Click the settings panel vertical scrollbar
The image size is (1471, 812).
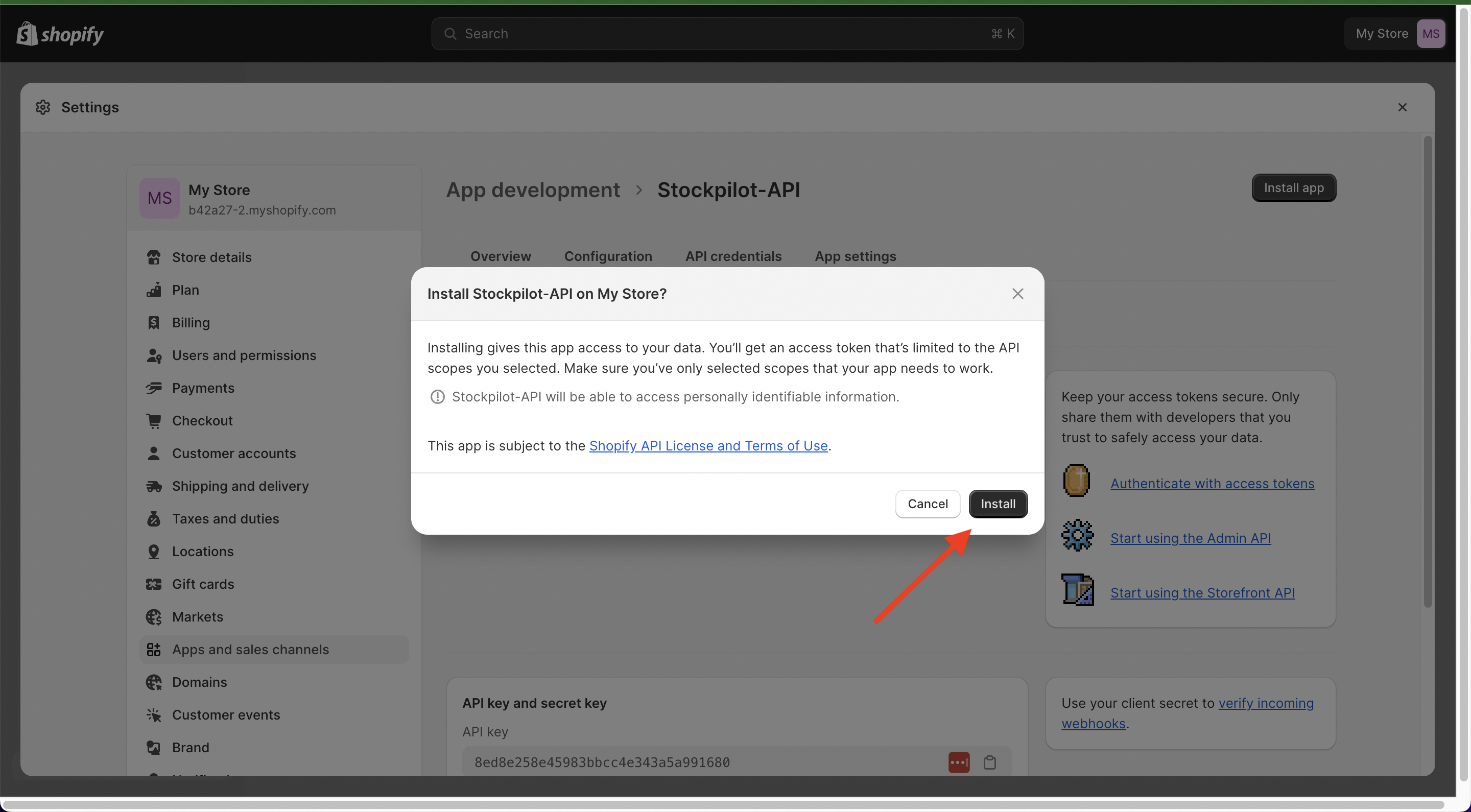tap(1428, 371)
